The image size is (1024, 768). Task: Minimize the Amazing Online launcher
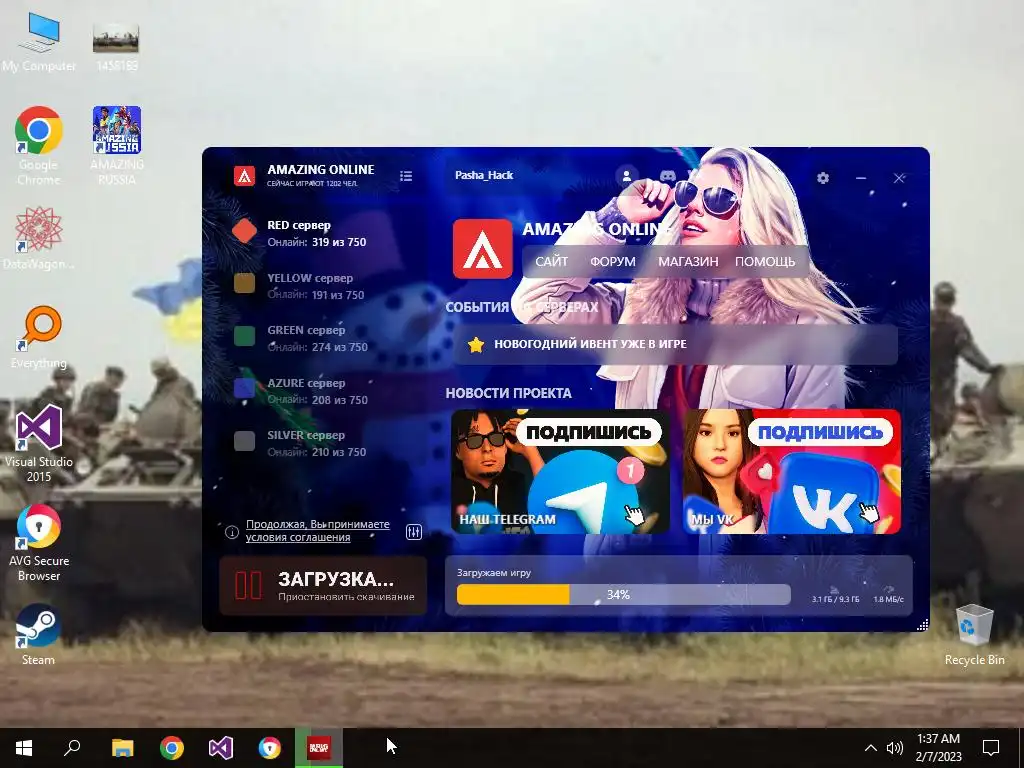(861, 178)
